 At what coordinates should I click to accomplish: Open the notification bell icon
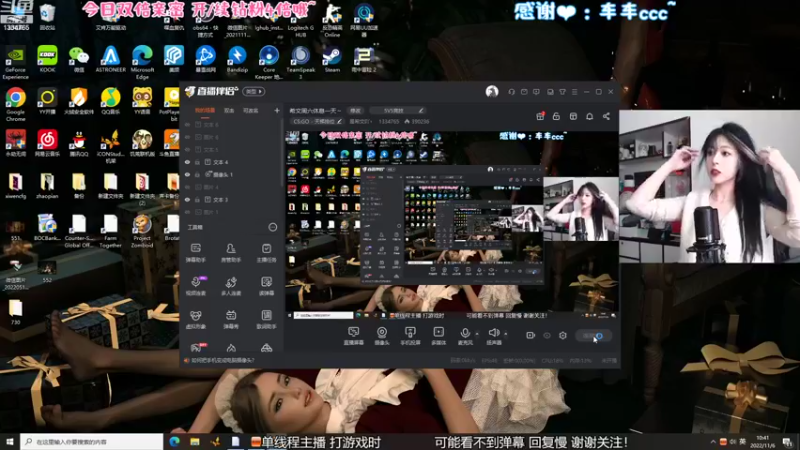589,116
